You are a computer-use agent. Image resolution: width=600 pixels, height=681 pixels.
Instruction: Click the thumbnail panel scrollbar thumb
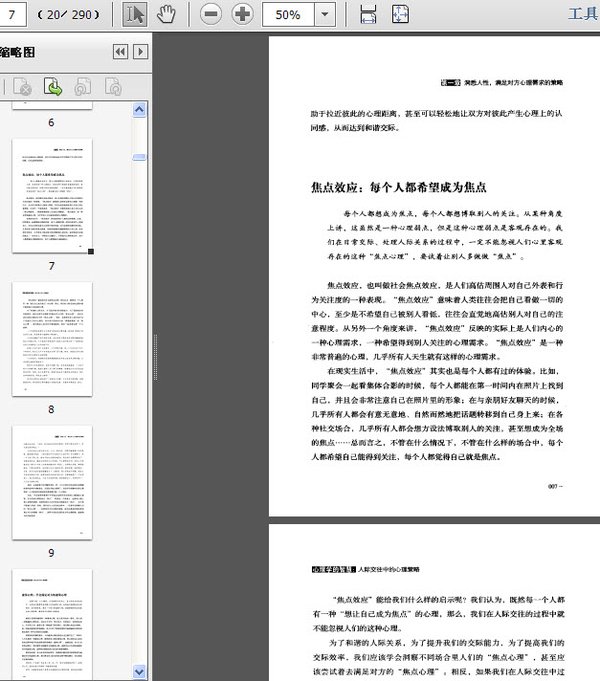[139, 157]
